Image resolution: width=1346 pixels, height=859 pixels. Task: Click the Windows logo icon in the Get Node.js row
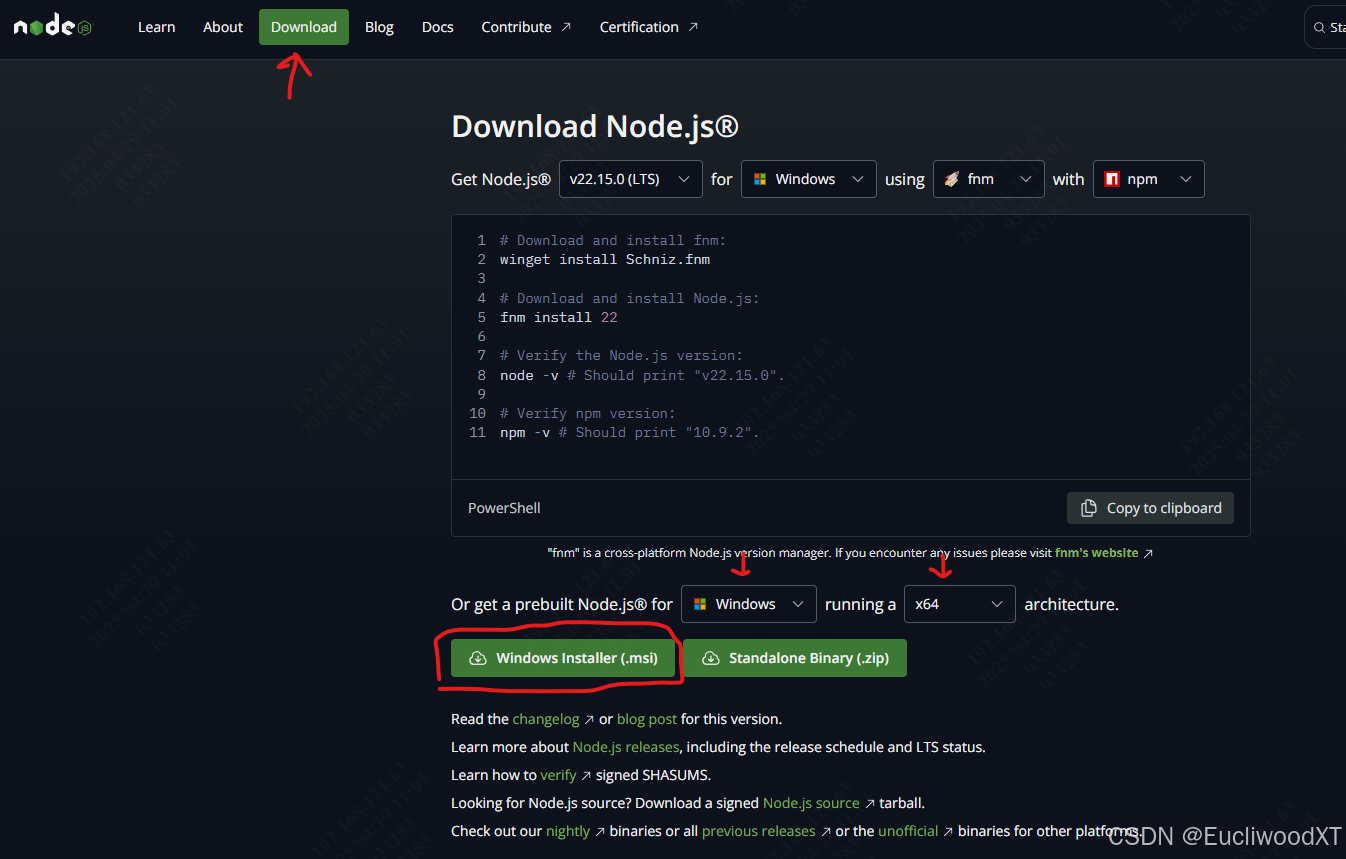tap(760, 179)
